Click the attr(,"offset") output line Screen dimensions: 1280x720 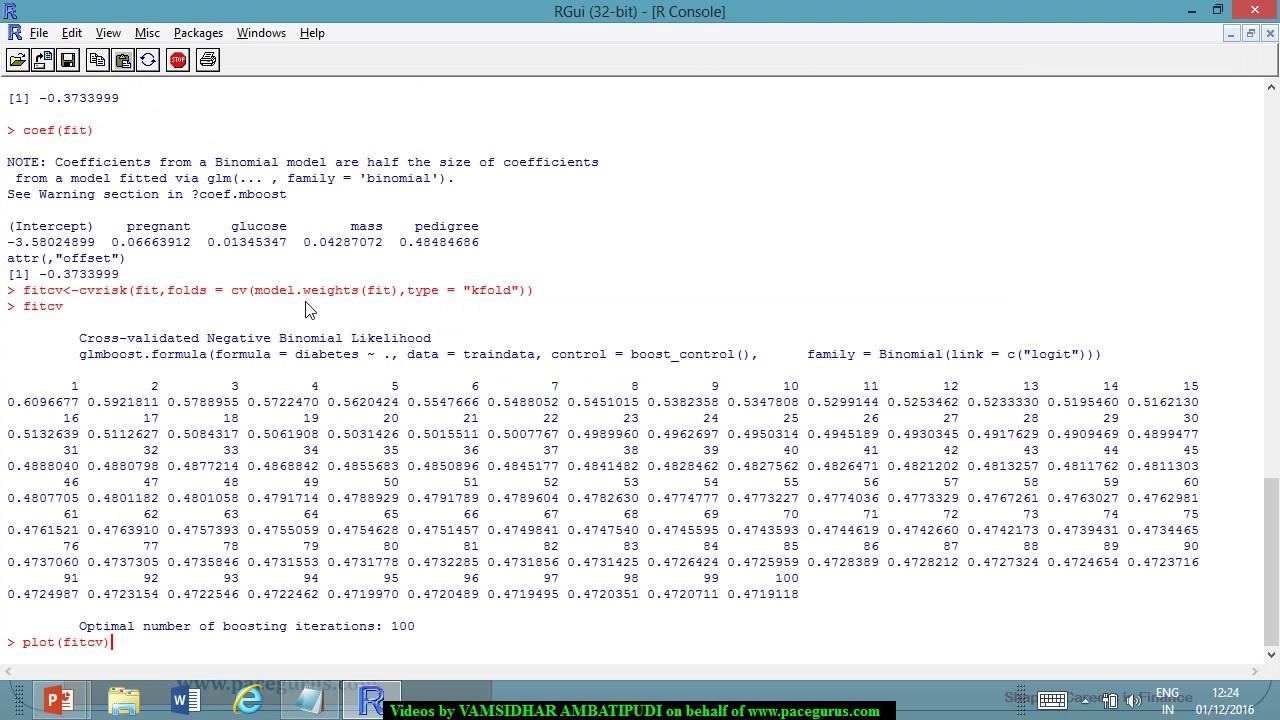pyautogui.click(x=66, y=258)
